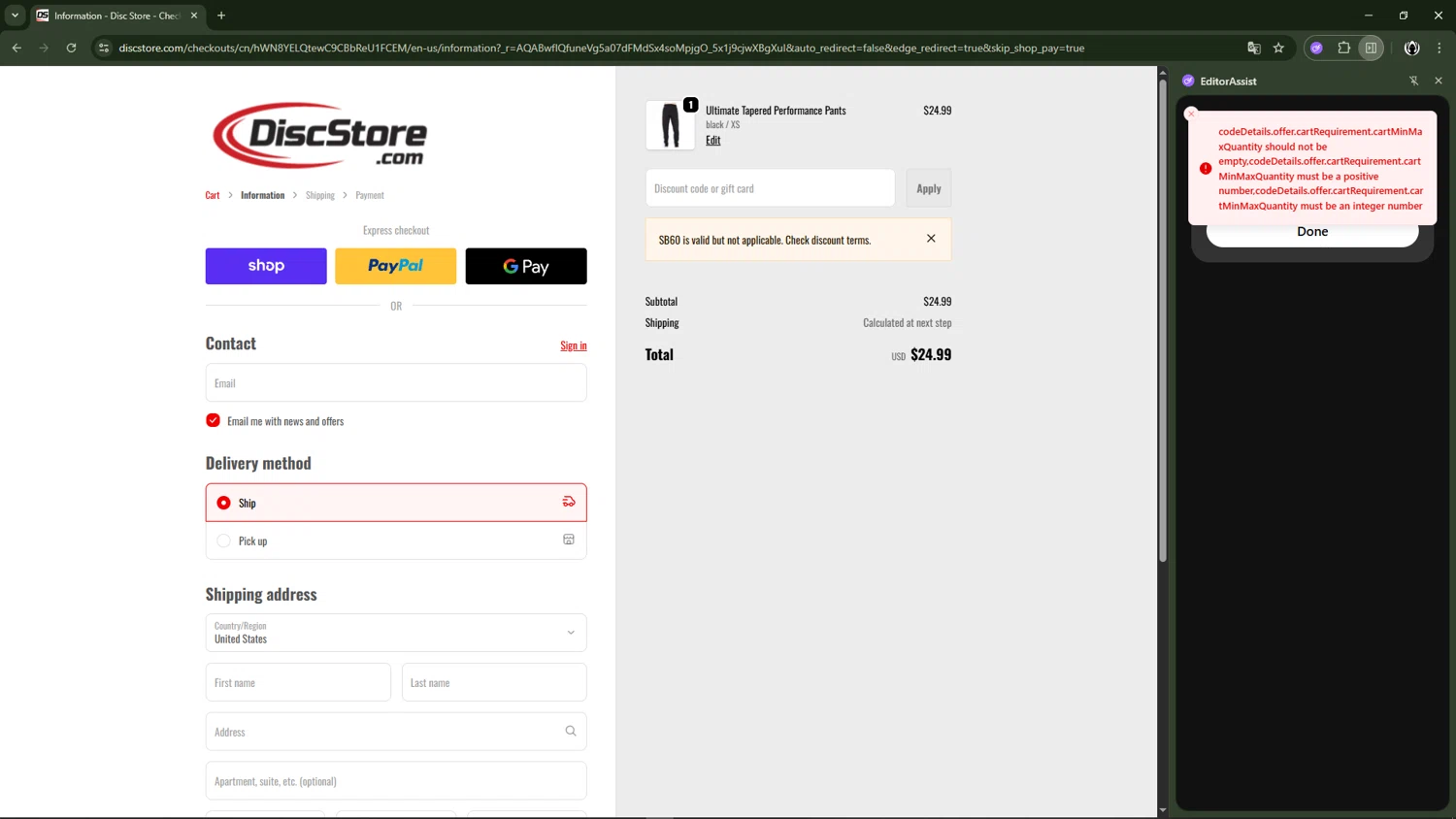1456x819 pixels.
Task: Open the tab search dropdown arrow
Action: (x=15, y=16)
